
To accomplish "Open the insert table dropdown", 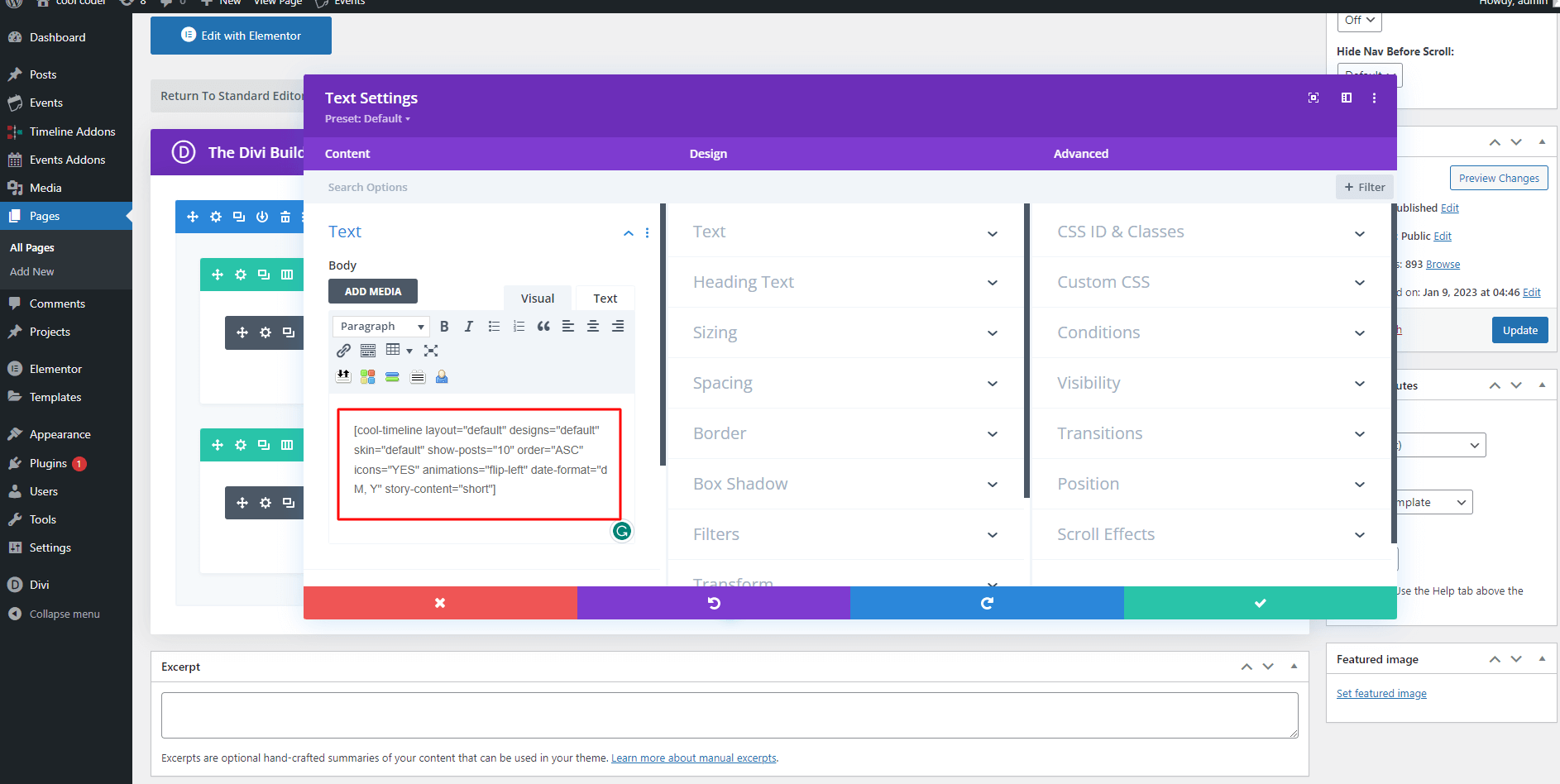I will (x=399, y=351).
